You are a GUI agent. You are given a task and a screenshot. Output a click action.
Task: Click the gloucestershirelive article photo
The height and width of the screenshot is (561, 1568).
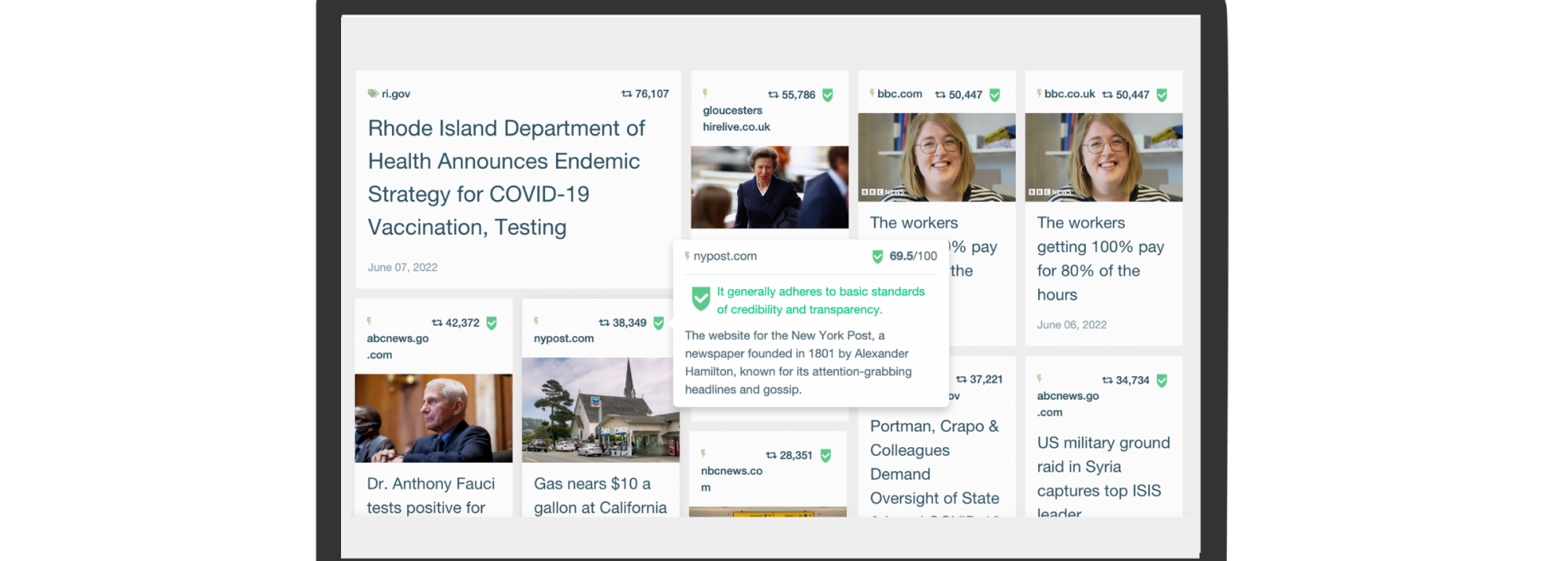[769, 187]
